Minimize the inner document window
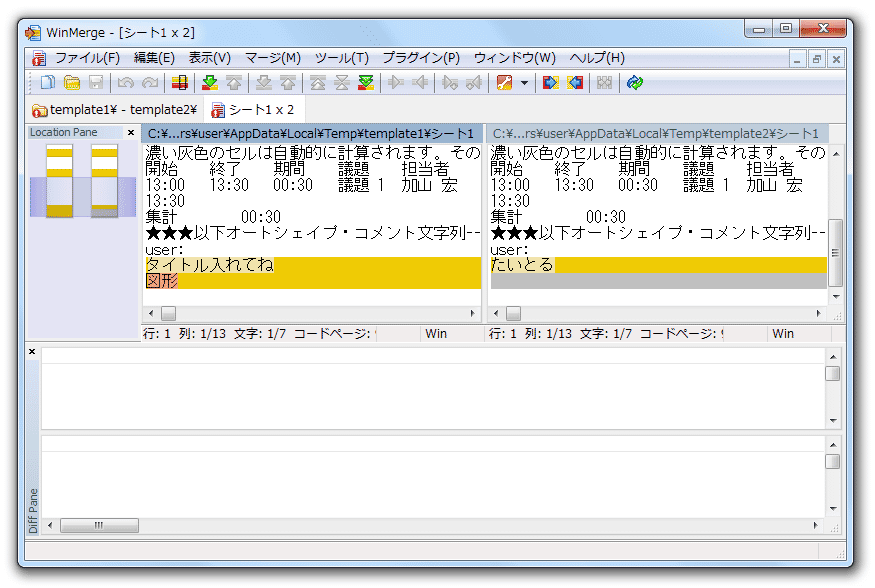875x588 pixels. point(797,59)
